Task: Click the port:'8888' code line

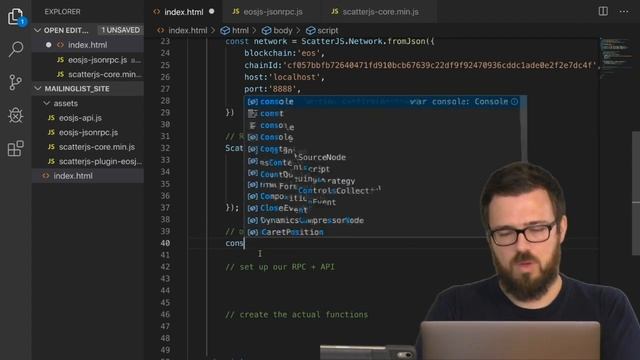Action: (x=272, y=89)
